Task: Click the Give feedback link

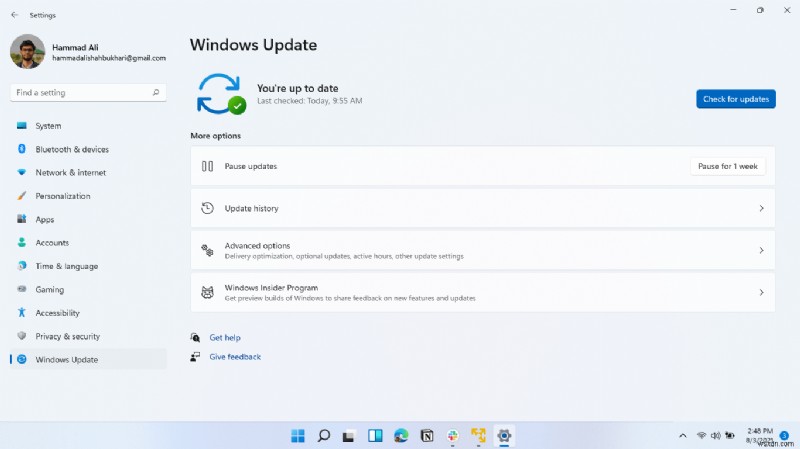Action: 235,357
